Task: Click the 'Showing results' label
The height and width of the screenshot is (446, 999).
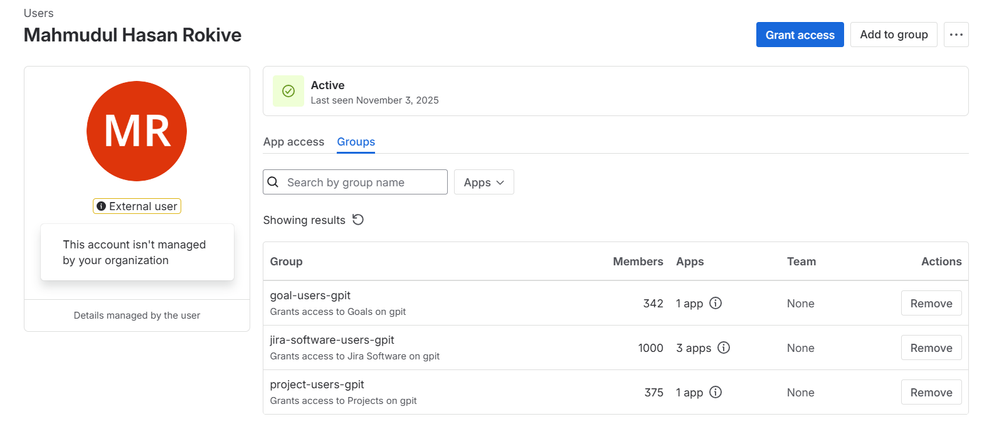Action: 304,220
